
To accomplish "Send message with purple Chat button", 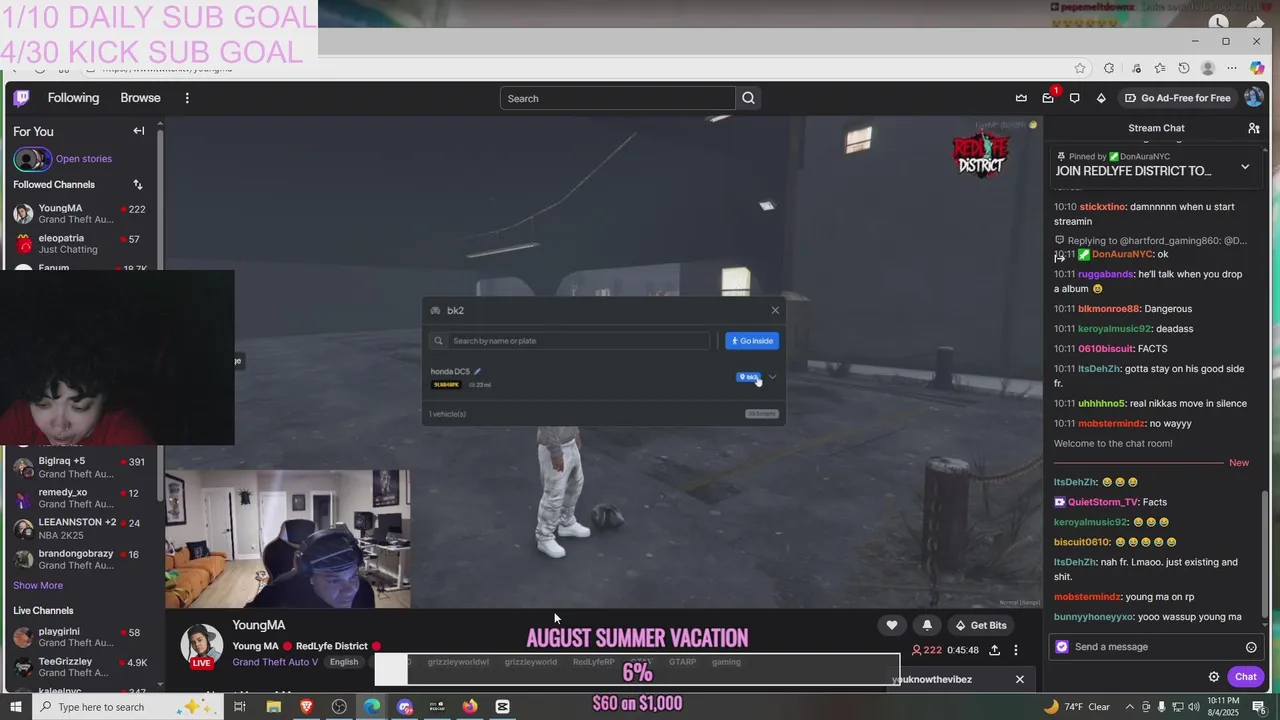I will coord(1245,677).
